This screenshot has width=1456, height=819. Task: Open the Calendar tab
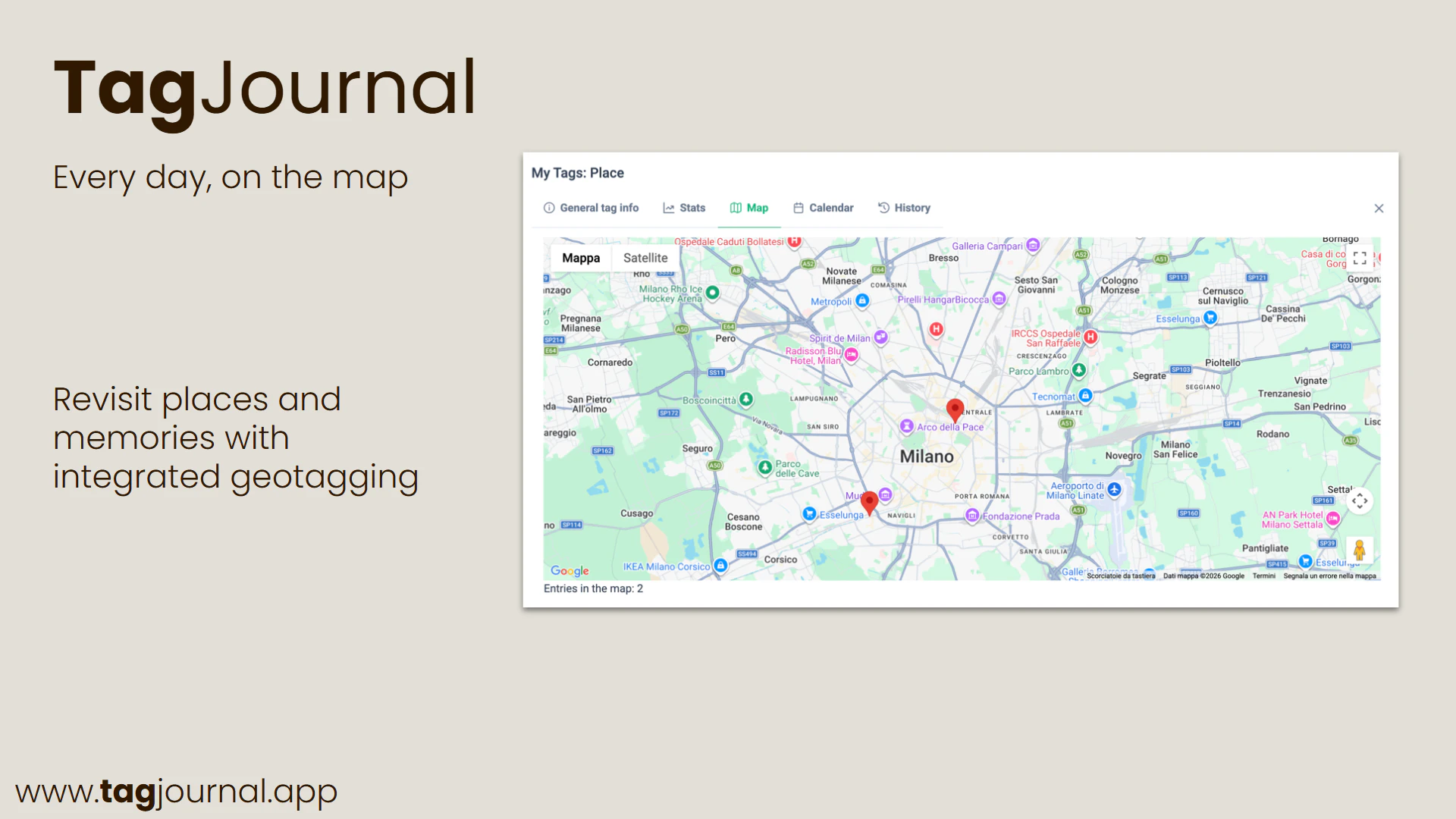[824, 208]
